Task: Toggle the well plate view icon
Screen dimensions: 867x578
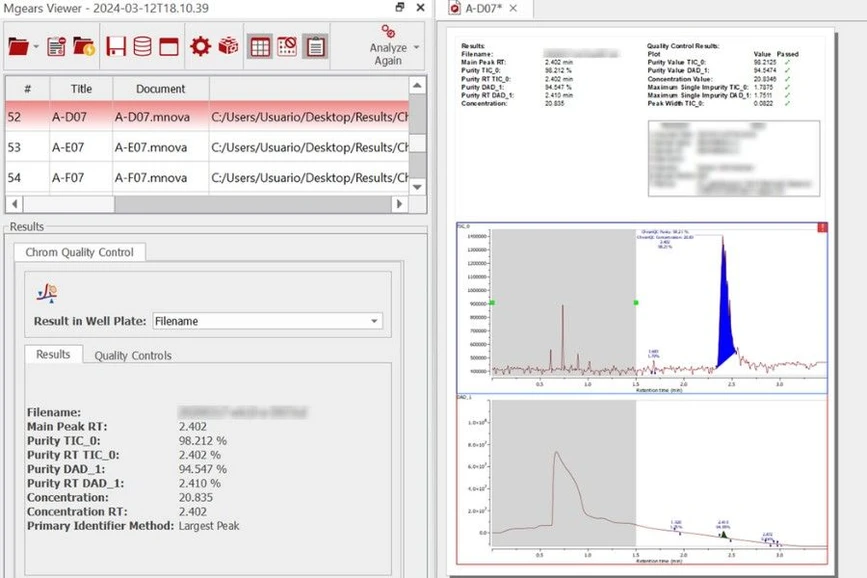Action: click(x=286, y=46)
